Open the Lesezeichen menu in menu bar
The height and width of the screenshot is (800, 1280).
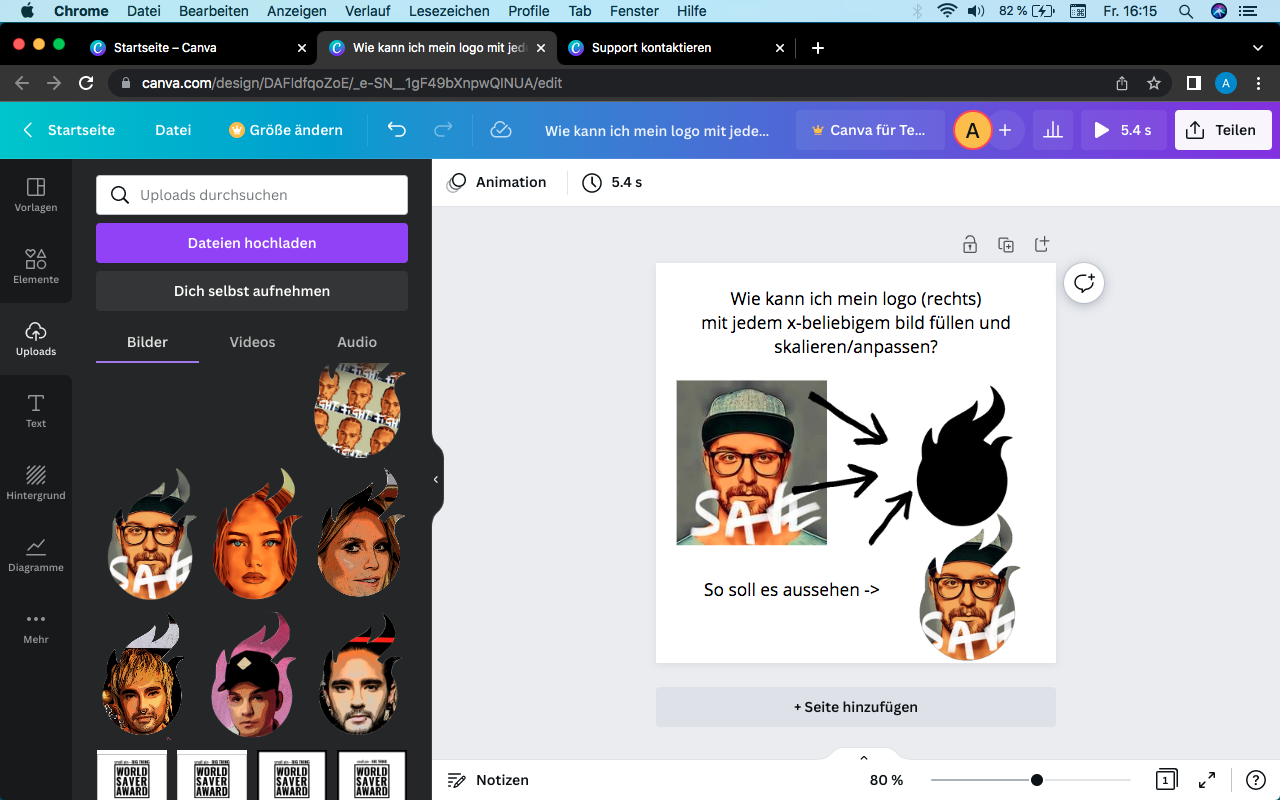449,11
